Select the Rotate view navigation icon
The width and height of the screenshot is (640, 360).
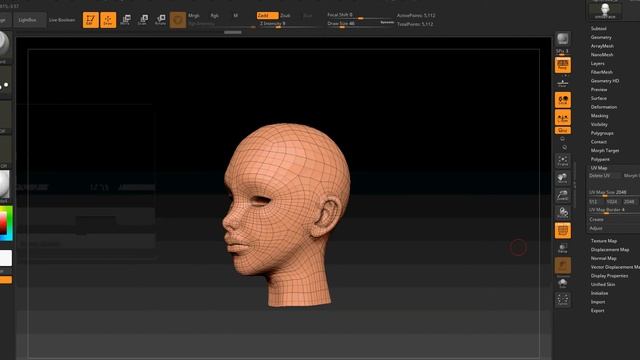(563, 213)
